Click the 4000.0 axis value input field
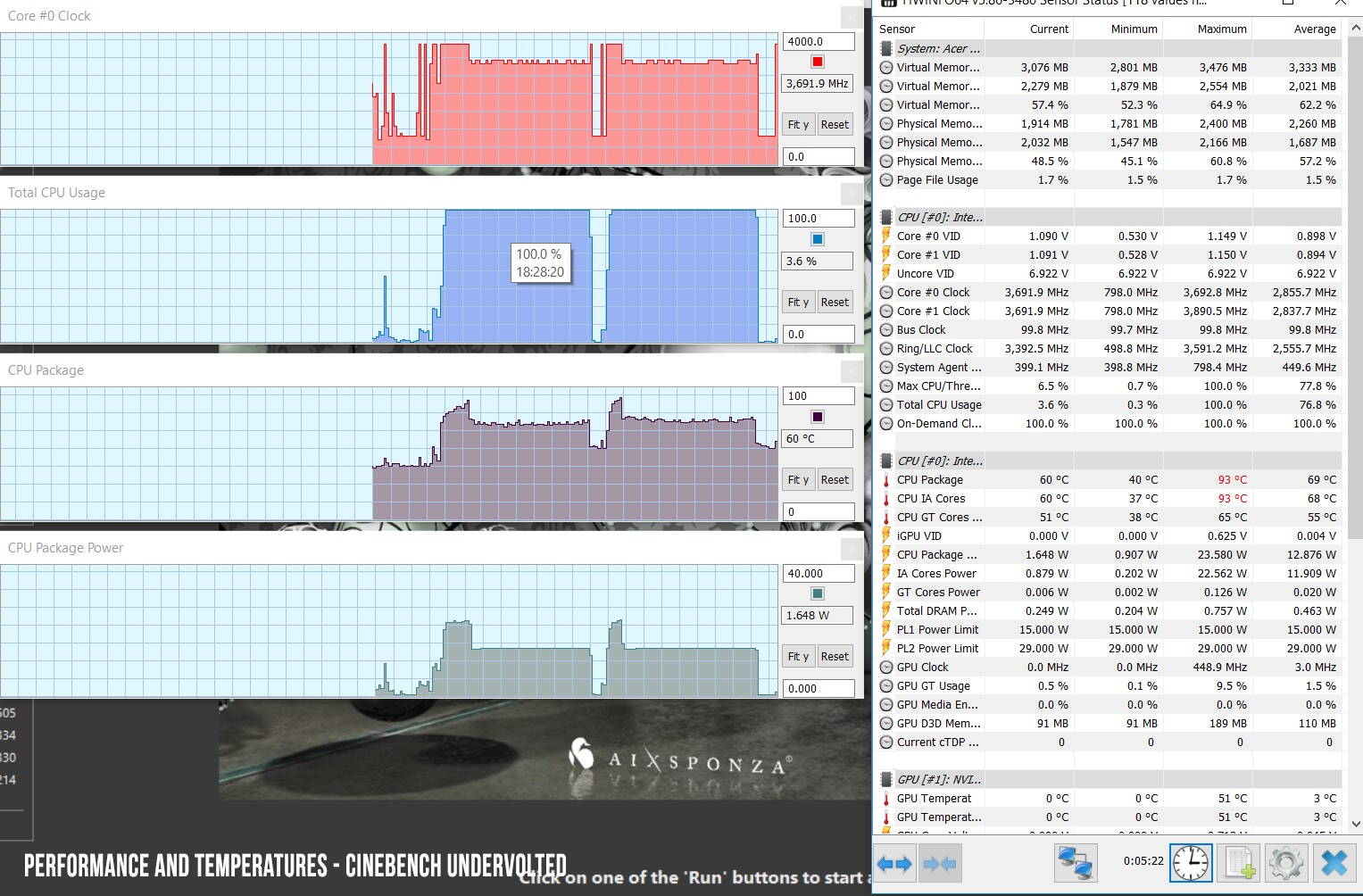Viewport: 1363px width, 896px height. (x=818, y=41)
